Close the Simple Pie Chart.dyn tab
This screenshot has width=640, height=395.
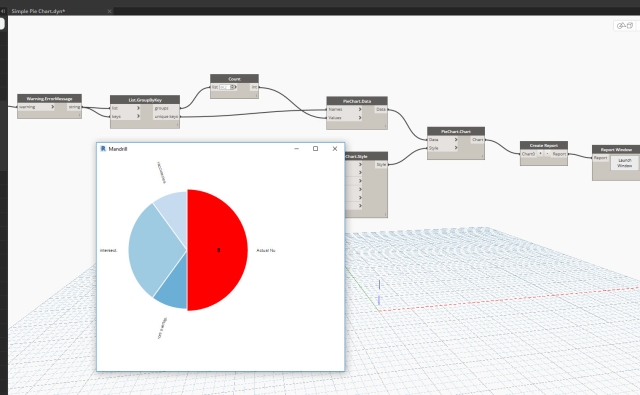109,11
